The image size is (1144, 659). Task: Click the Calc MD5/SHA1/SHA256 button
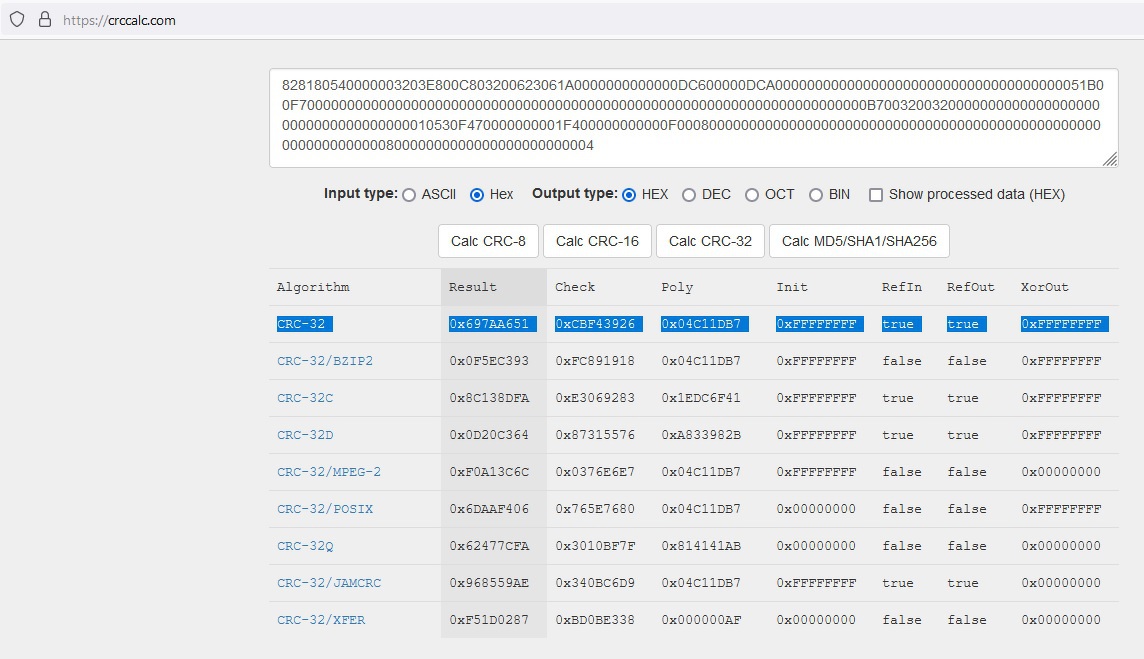coord(859,241)
